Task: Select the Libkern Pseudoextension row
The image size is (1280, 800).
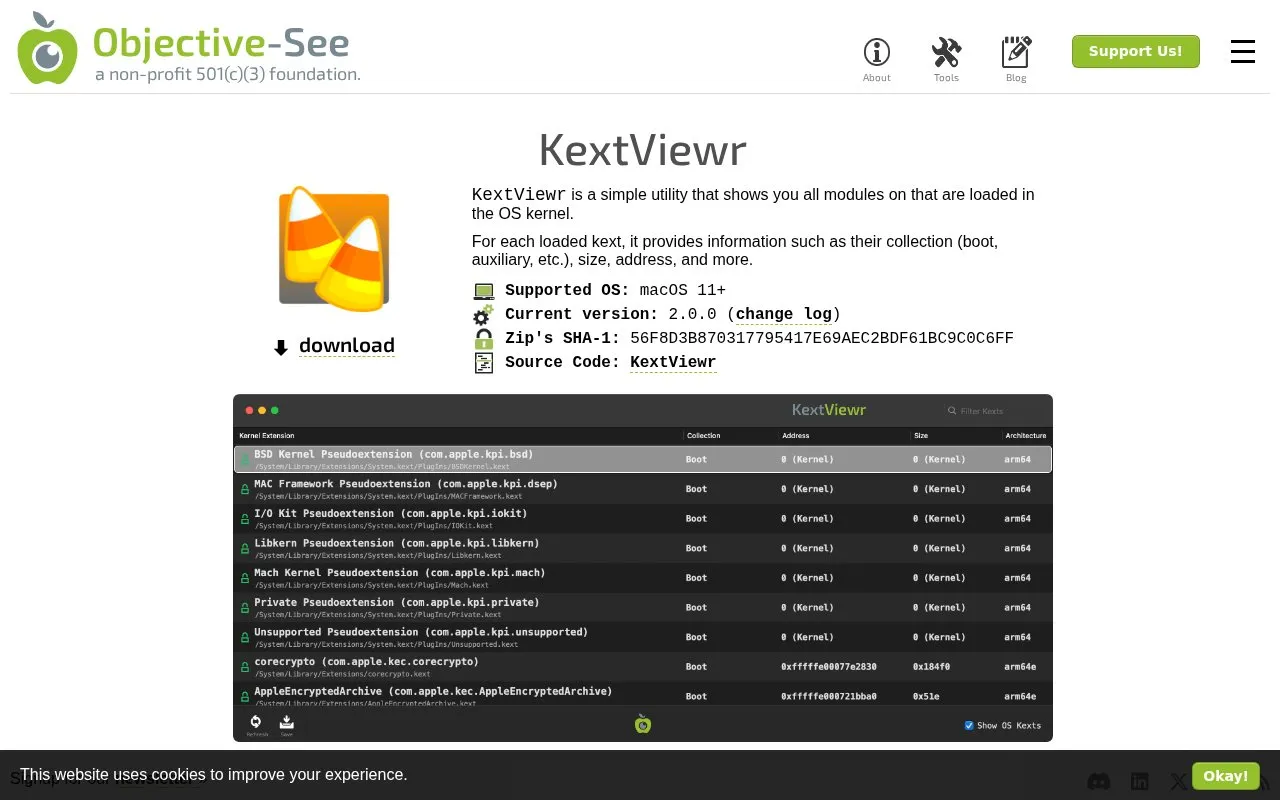Action: coord(643,548)
